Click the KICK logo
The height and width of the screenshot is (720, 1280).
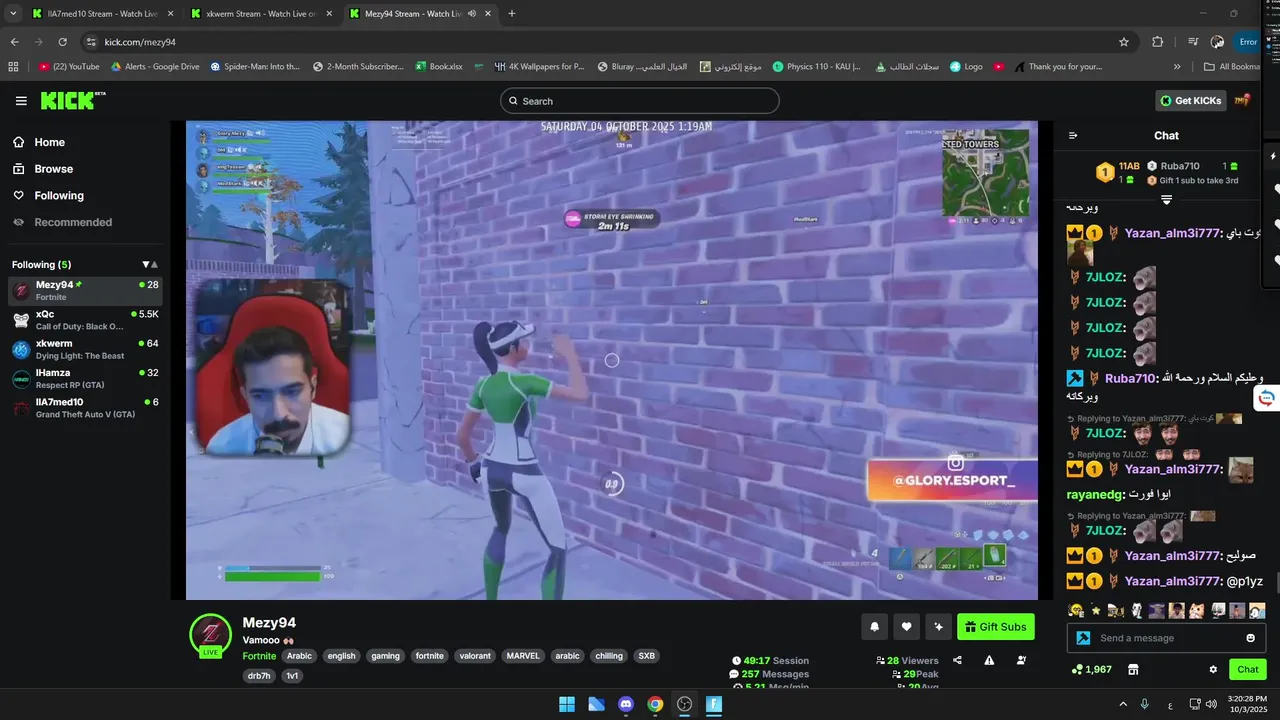tap(72, 101)
